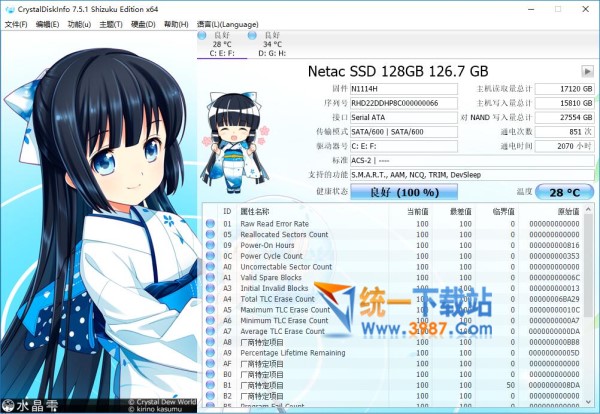Image resolution: width=600 pixels, height=414 pixels.
Task: Click the CrystalDiskInfo app icon in title bar
Action: 10,9
